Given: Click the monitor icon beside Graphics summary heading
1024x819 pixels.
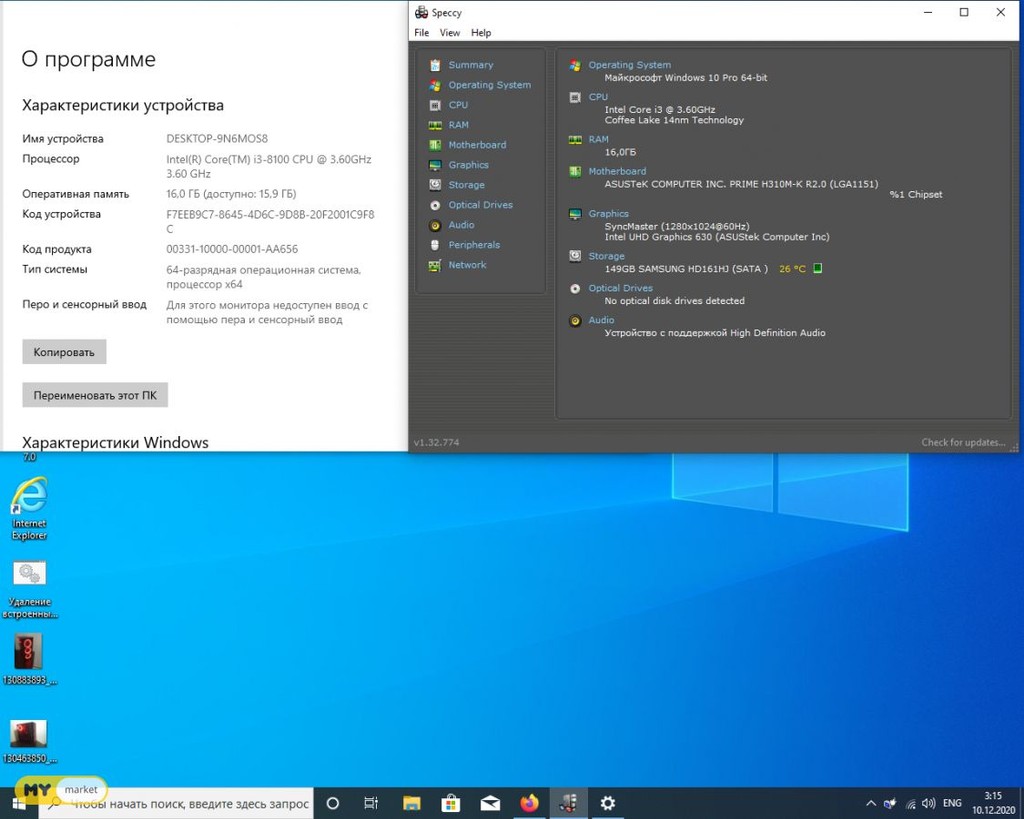Looking at the screenshot, I should [x=575, y=214].
